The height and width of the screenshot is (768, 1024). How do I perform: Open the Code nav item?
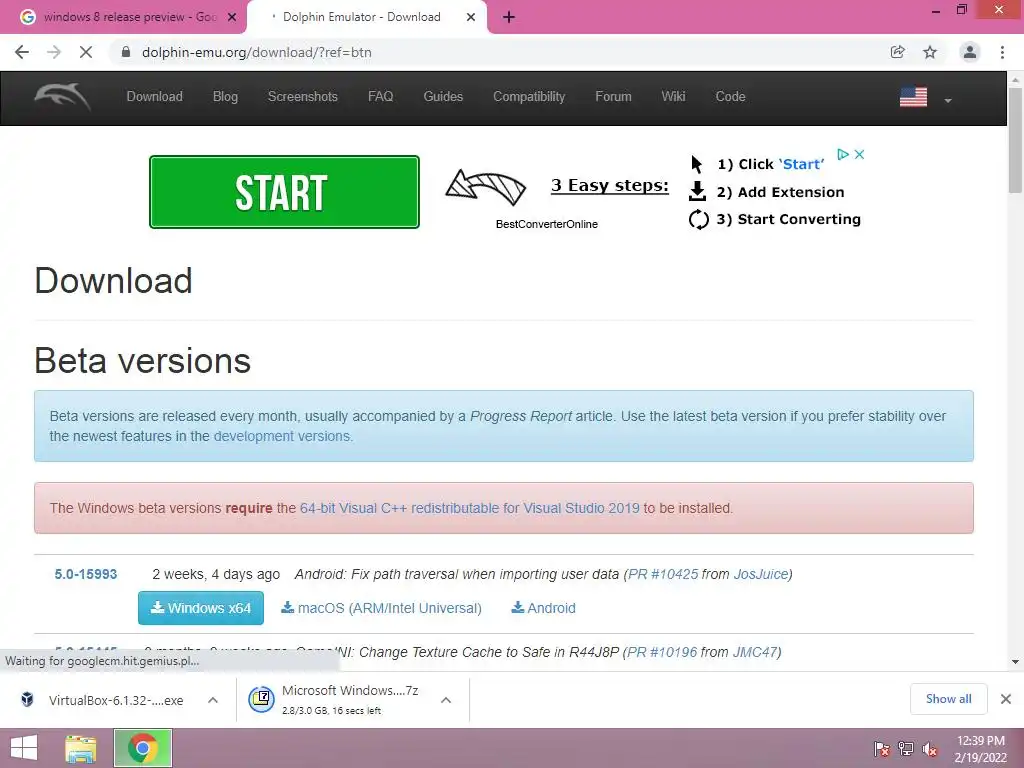tap(730, 97)
